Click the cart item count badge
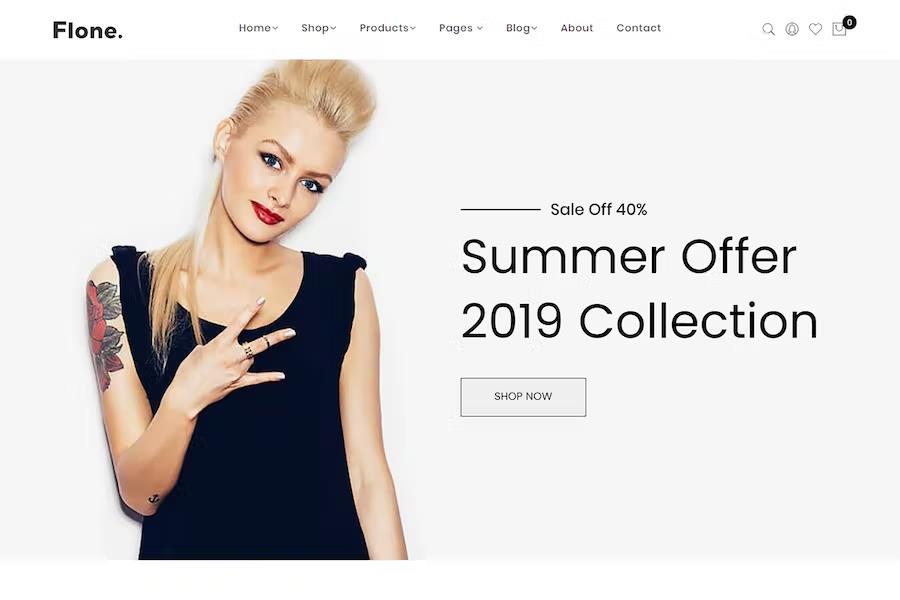This screenshot has width=900, height=600. pyautogui.click(x=849, y=22)
